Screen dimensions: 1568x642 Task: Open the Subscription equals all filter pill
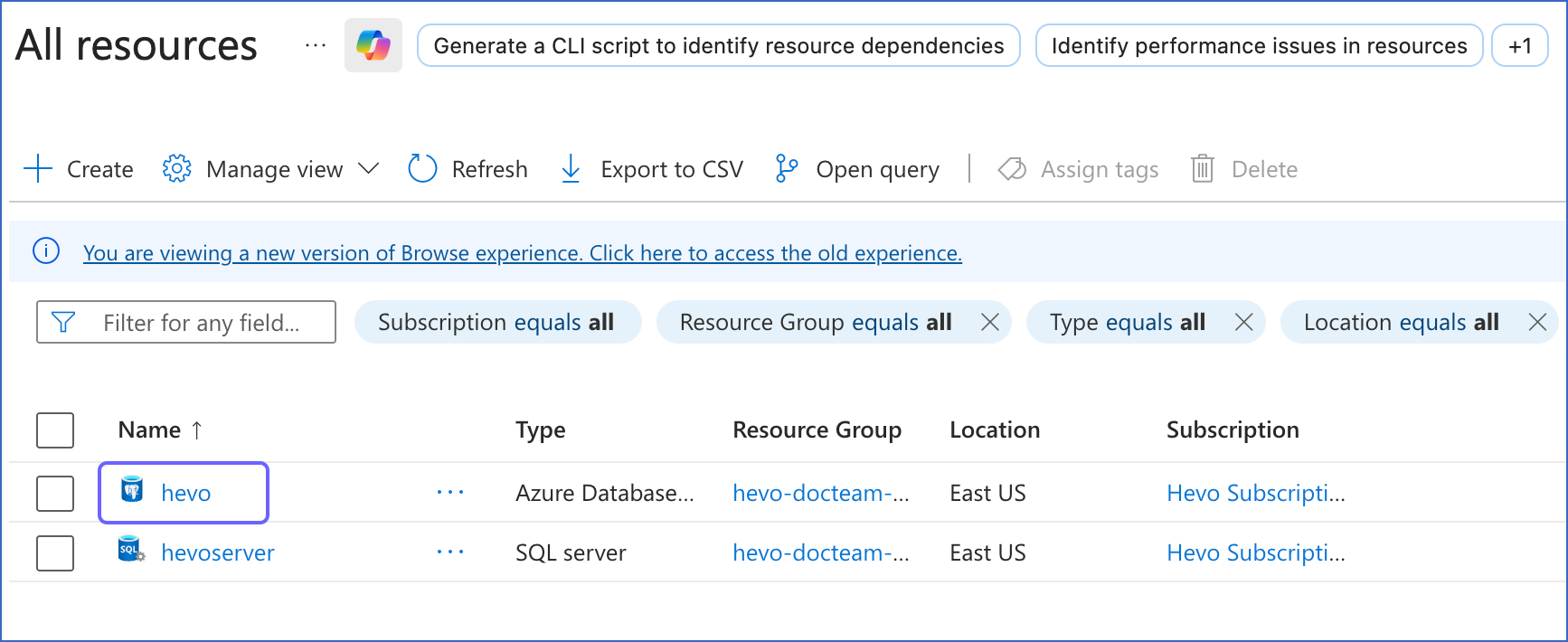496,322
